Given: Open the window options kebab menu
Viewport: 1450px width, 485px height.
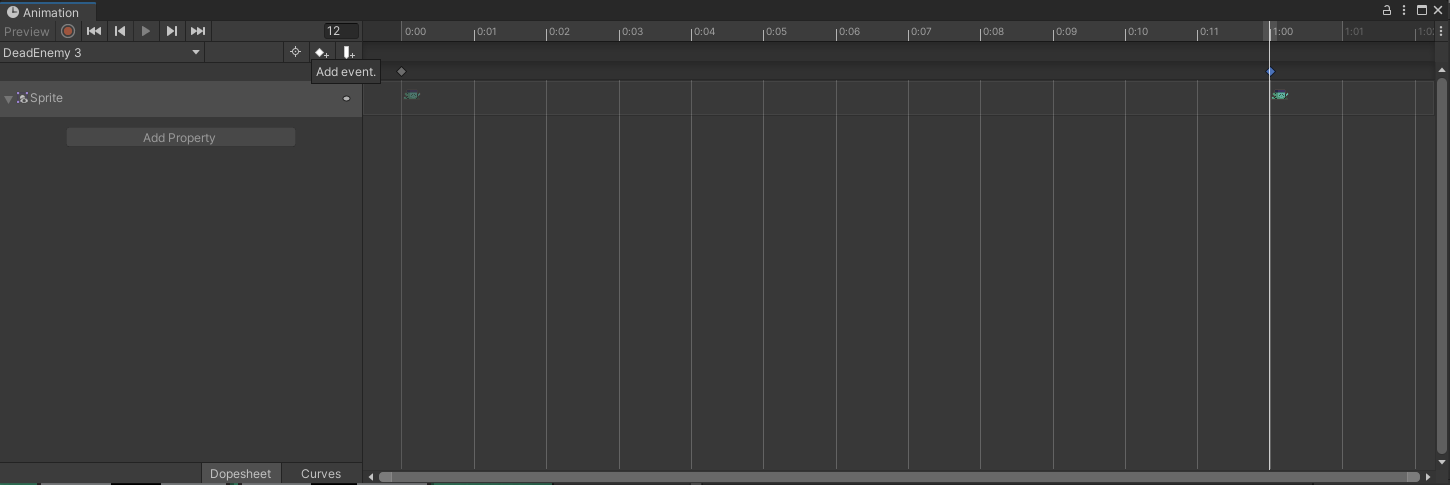Looking at the screenshot, I should (x=1404, y=10).
